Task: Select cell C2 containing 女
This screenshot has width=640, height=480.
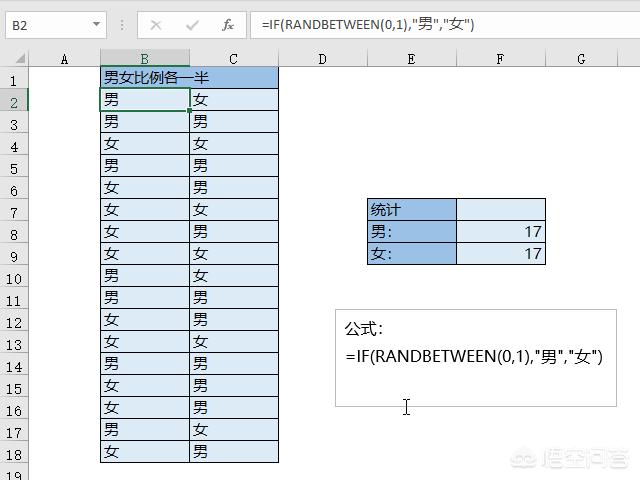Action: pyautogui.click(x=234, y=100)
